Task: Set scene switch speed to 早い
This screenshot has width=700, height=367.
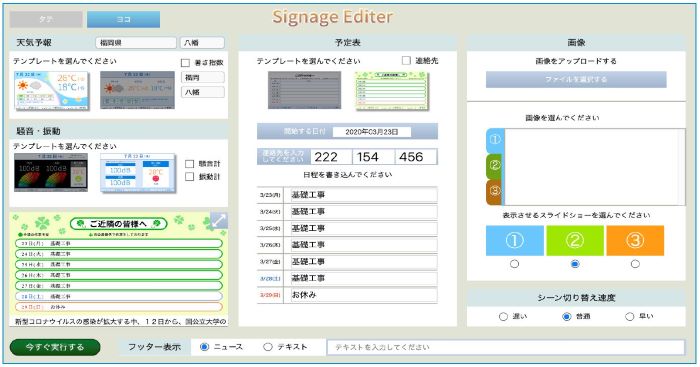Action: click(629, 317)
